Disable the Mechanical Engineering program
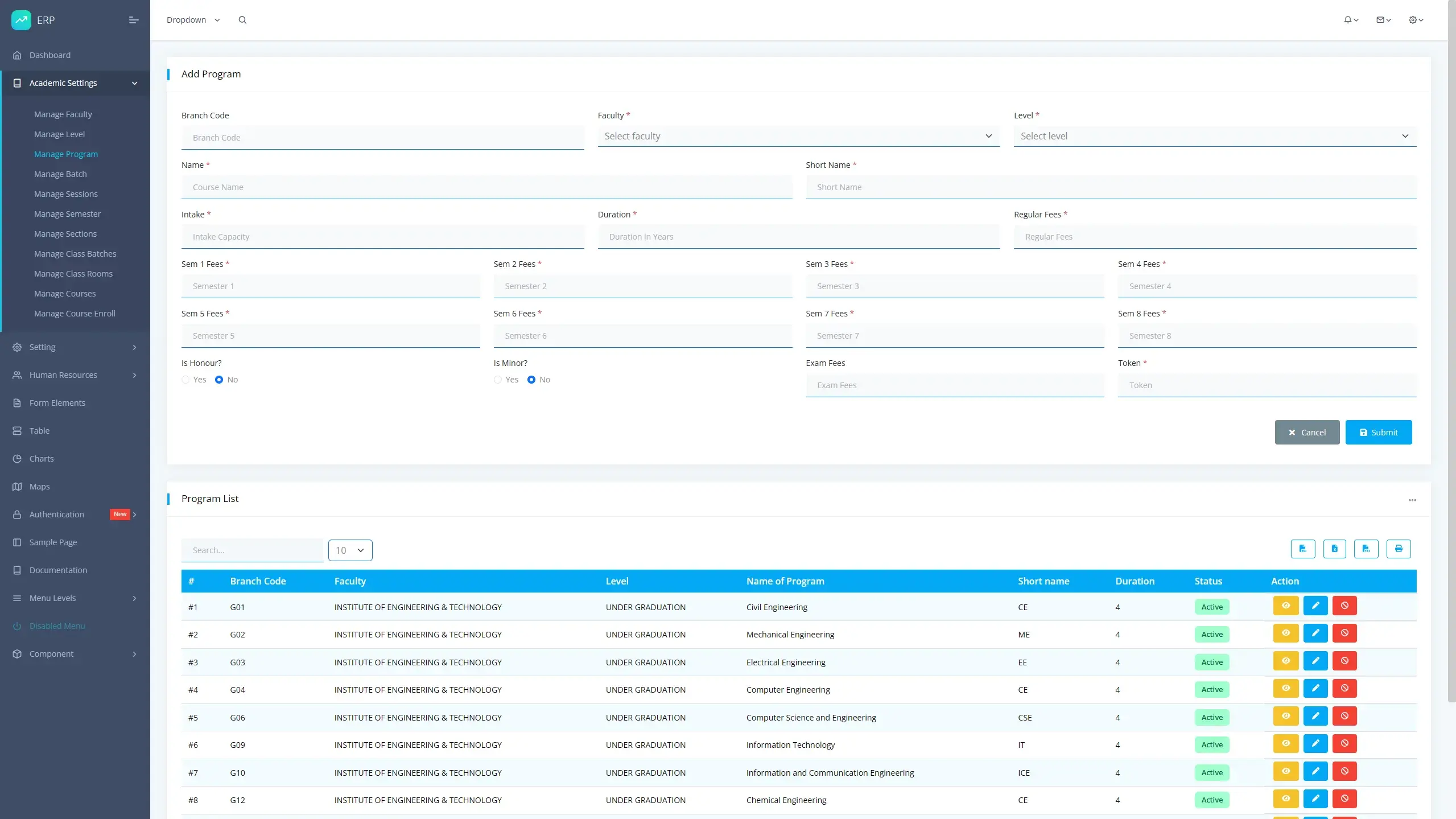 (1344, 633)
